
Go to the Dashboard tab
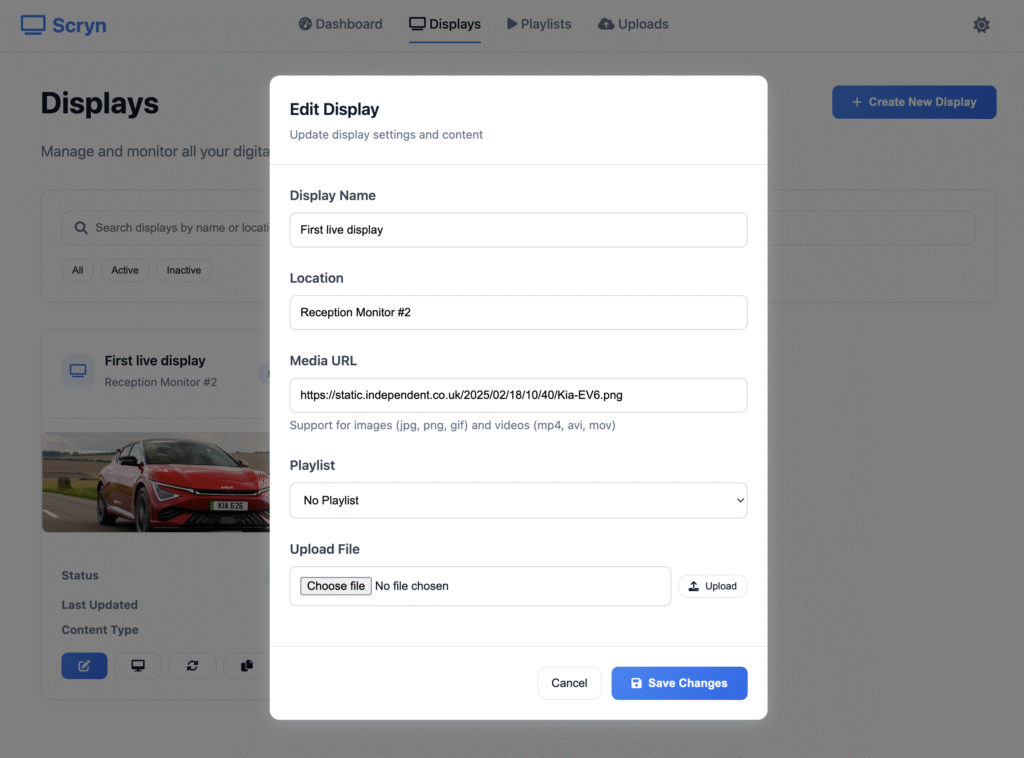340,24
